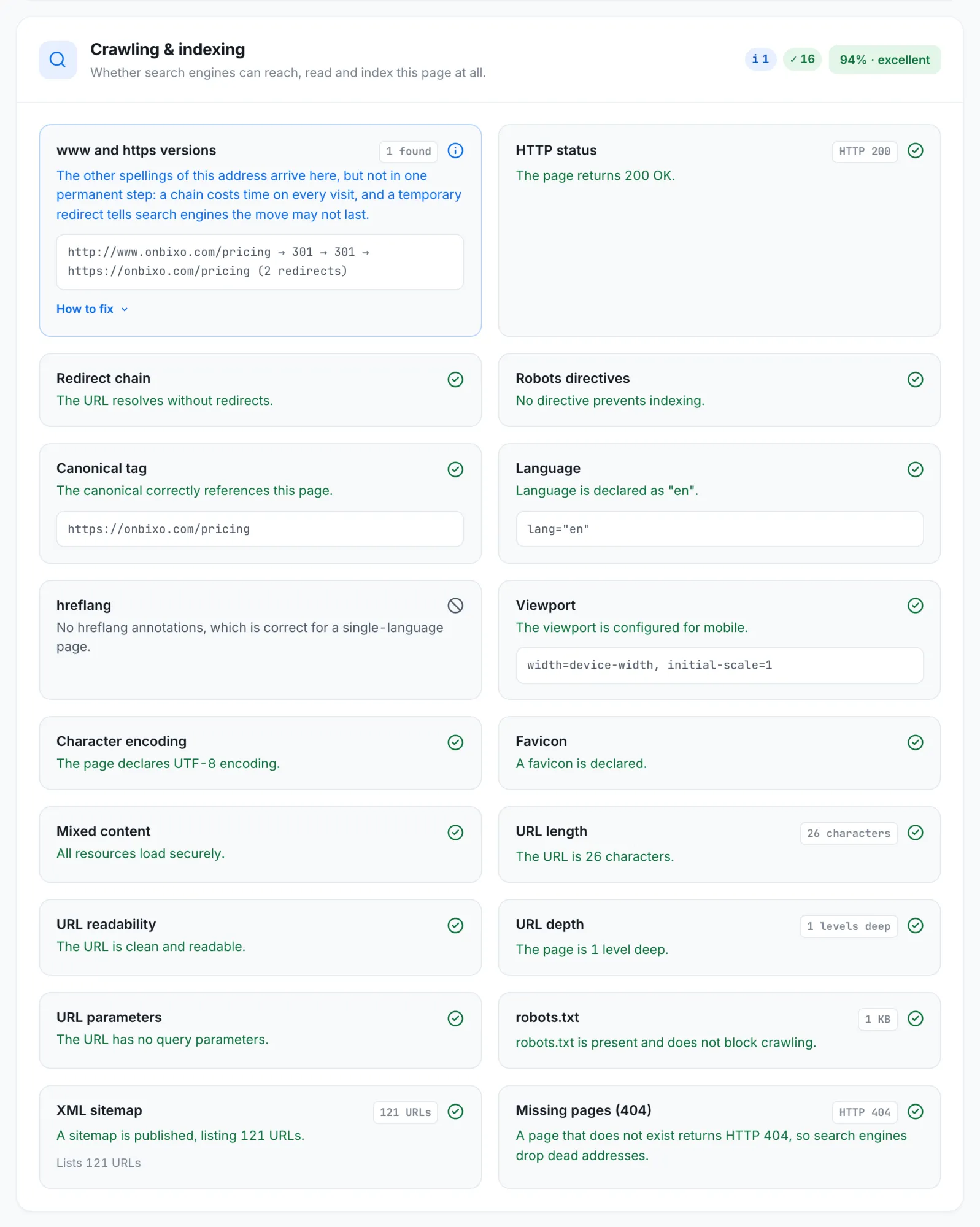Click the check icon on Favicon card
This screenshot has height=1227, width=980.
[915, 742]
